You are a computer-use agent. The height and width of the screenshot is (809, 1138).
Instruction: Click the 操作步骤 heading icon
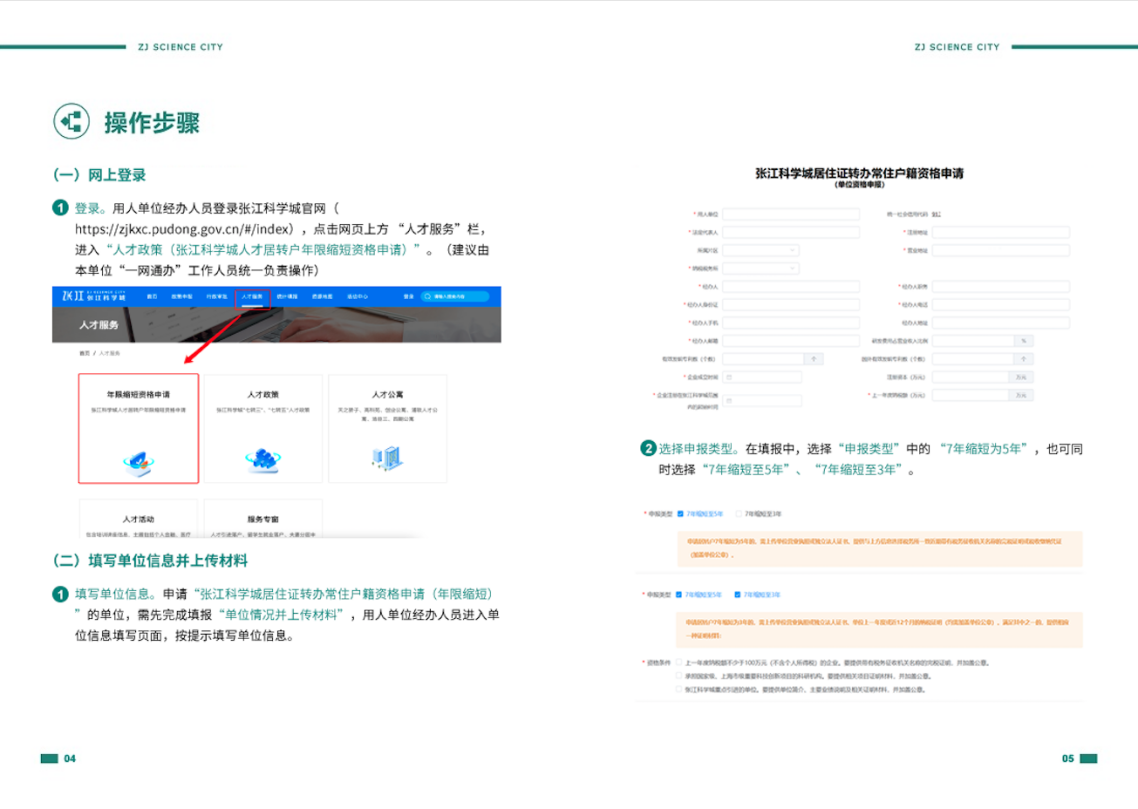tap(71, 121)
